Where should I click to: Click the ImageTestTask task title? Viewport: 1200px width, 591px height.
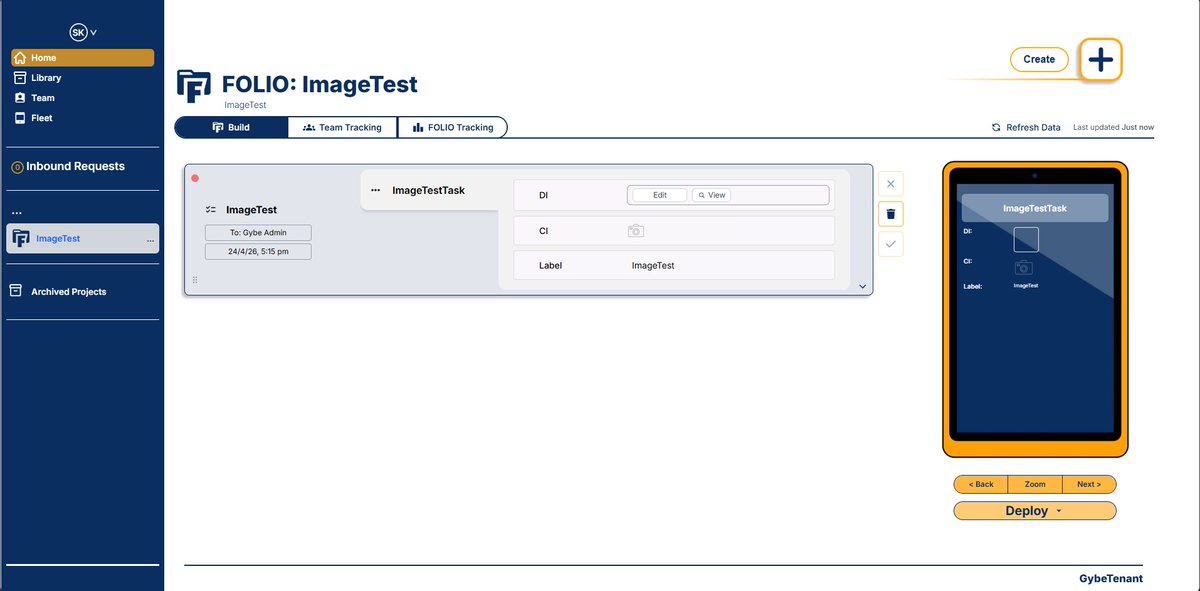(x=428, y=190)
